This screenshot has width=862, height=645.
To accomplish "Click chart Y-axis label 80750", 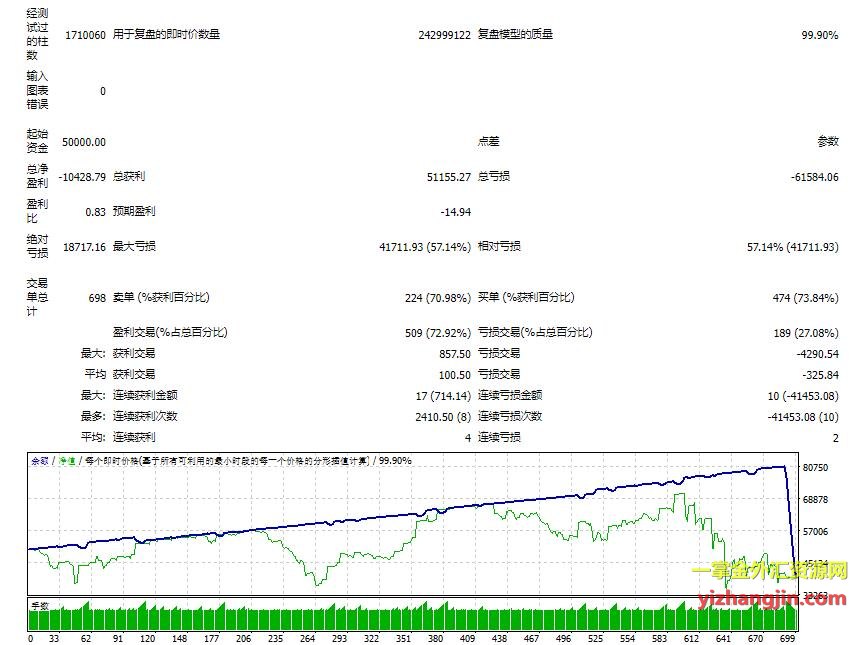I will coord(815,467).
